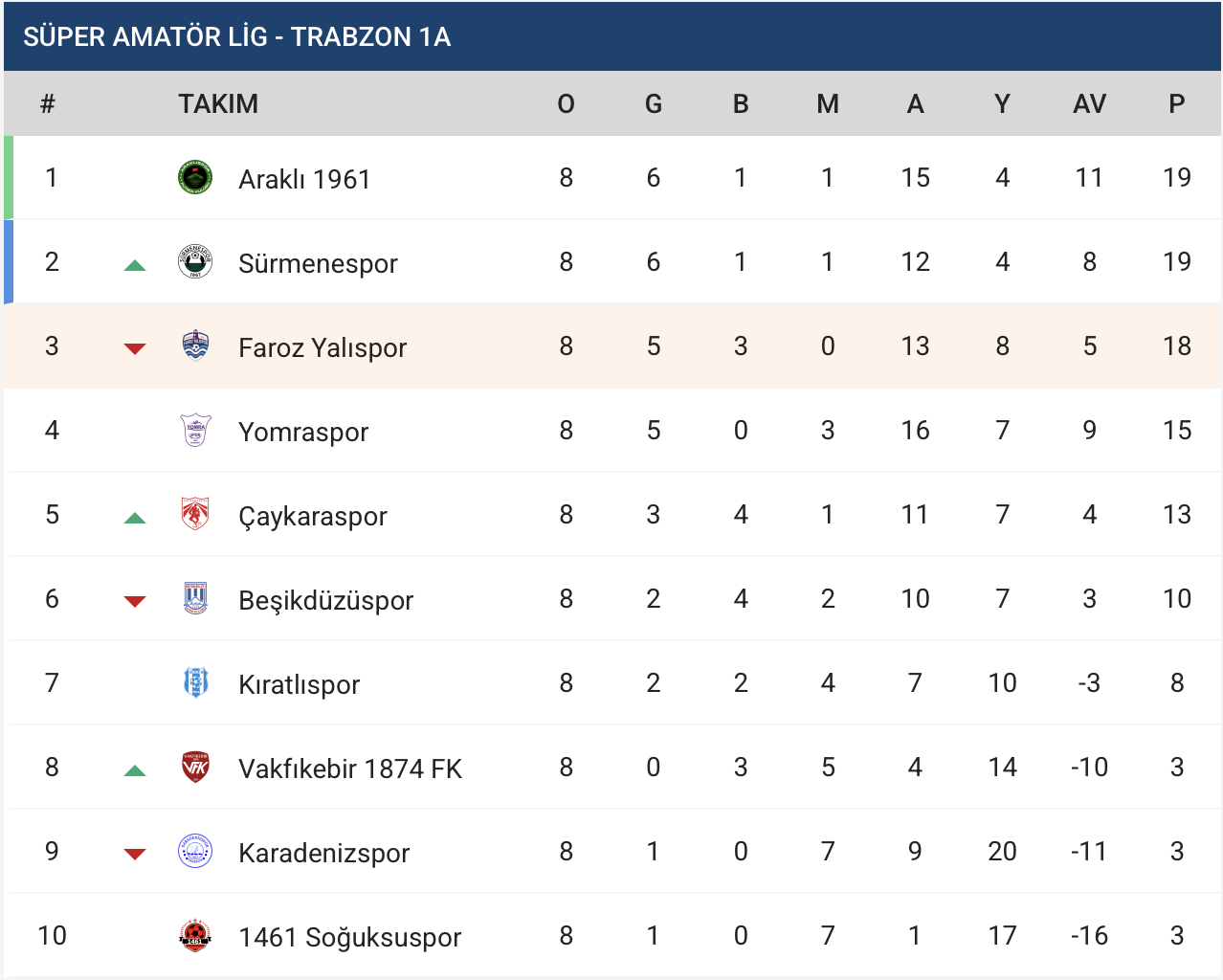Open the Faroz Yalıspor logo

coord(195,346)
